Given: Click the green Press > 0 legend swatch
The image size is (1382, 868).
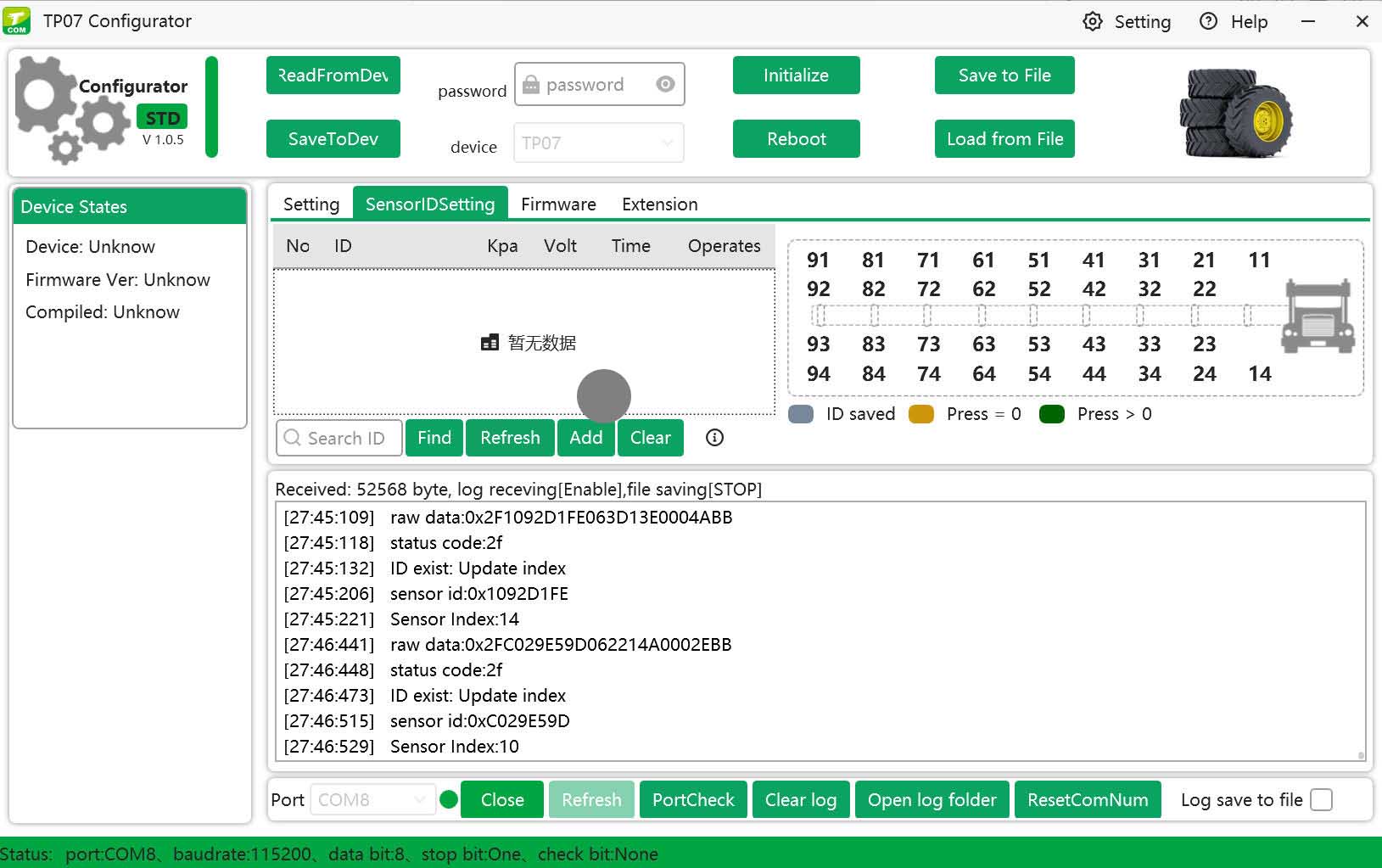Looking at the screenshot, I should [x=1052, y=414].
